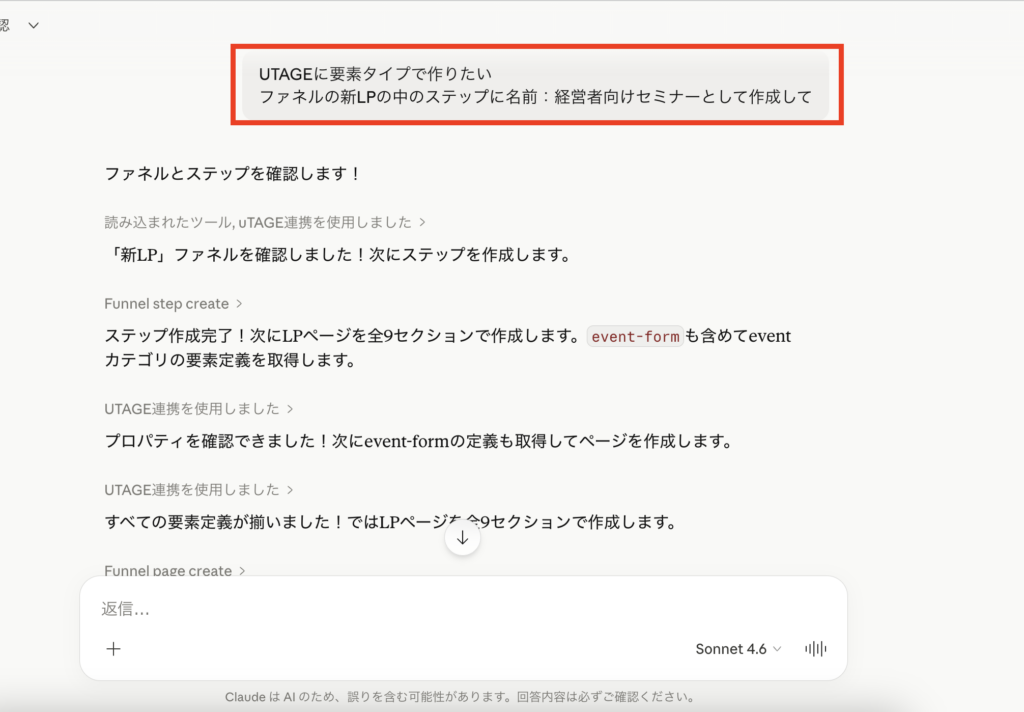
Task: Jump to latest message with the down arrow
Action: coord(462,537)
